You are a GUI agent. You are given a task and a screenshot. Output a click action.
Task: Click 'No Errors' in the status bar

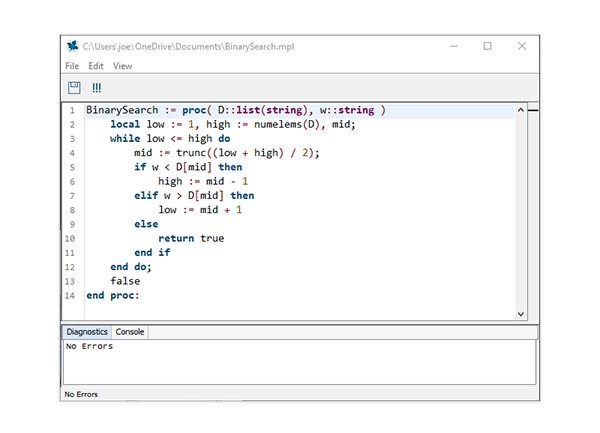tap(81, 394)
